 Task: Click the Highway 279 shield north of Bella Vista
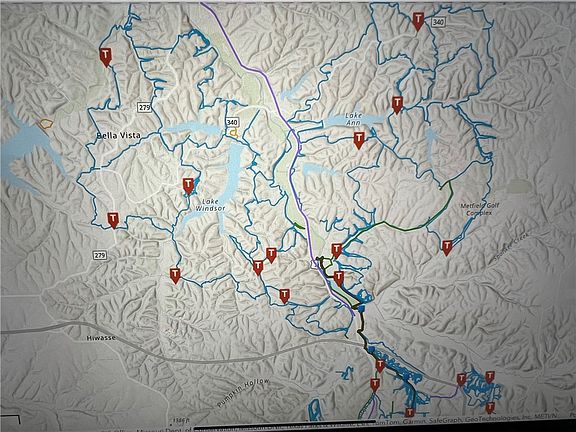[x=144, y=108]
